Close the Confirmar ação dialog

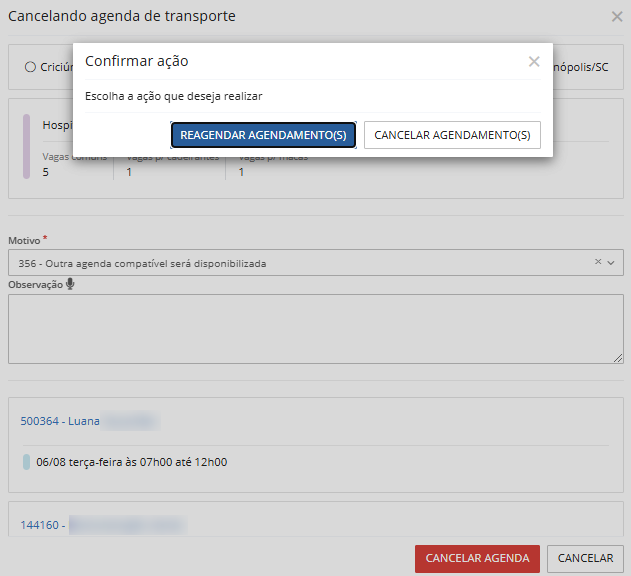click(534, 62)
